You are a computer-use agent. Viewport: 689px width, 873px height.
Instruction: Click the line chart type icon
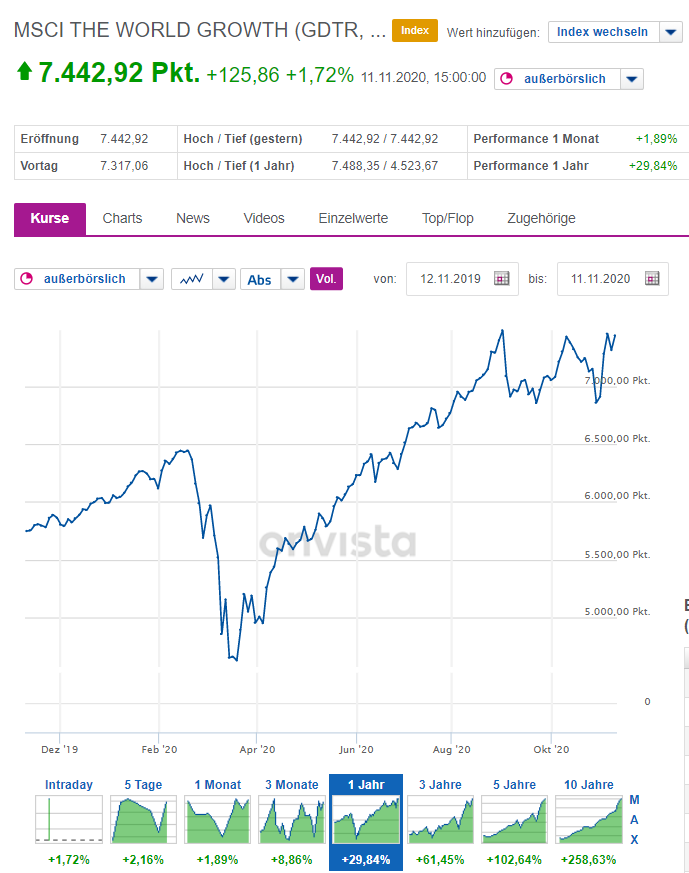pos(191,279)
